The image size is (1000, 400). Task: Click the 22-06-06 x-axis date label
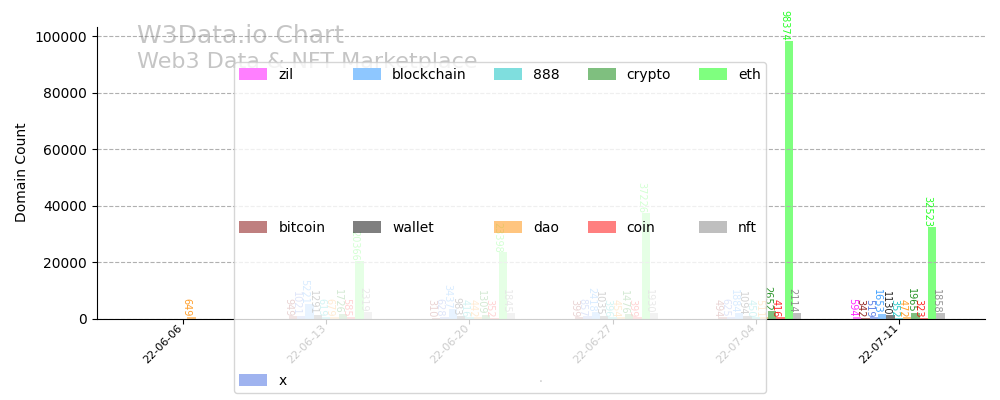163,343
